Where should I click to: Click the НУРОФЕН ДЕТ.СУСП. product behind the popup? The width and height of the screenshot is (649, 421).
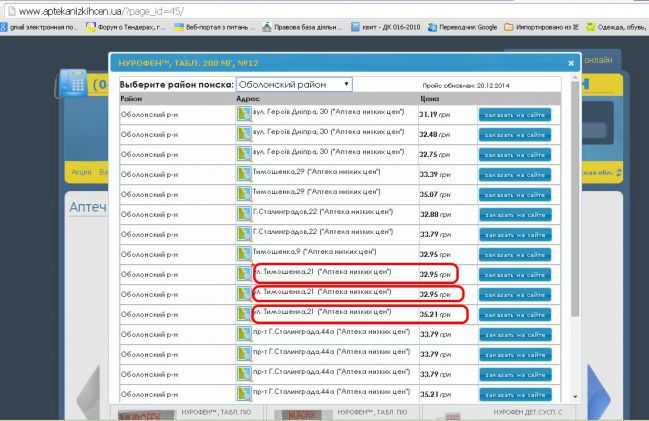[528, 412]
